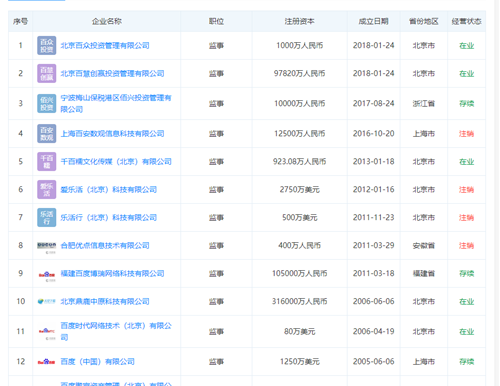
Task: Select the 105000万人民币 capital cell
Action: [x=299, y=274]
